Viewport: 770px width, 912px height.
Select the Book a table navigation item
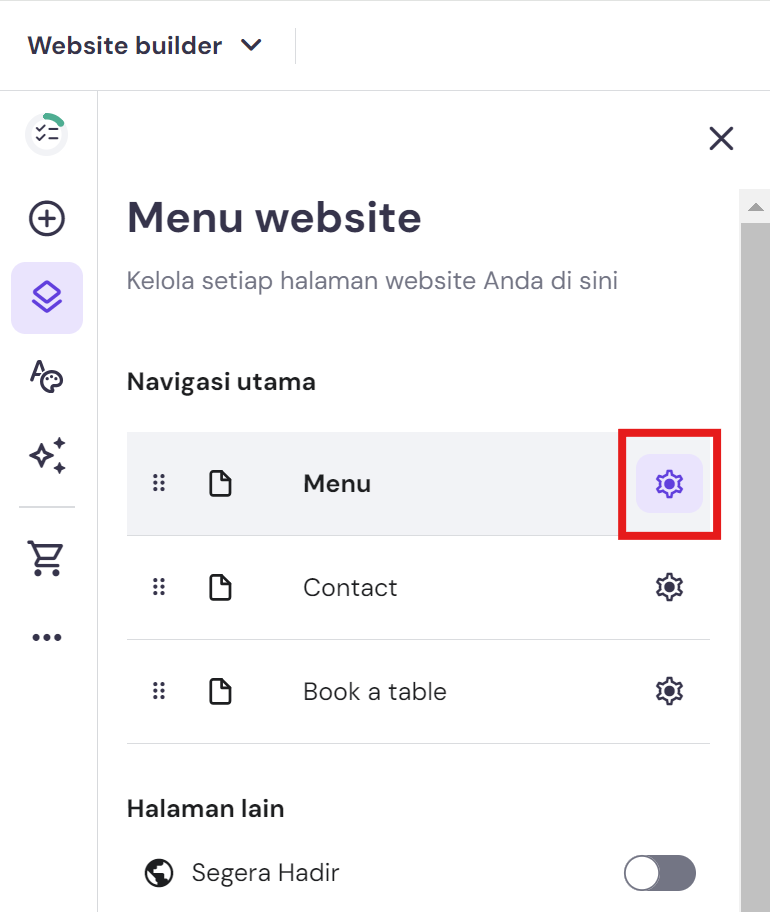click(x=374, y=691)
